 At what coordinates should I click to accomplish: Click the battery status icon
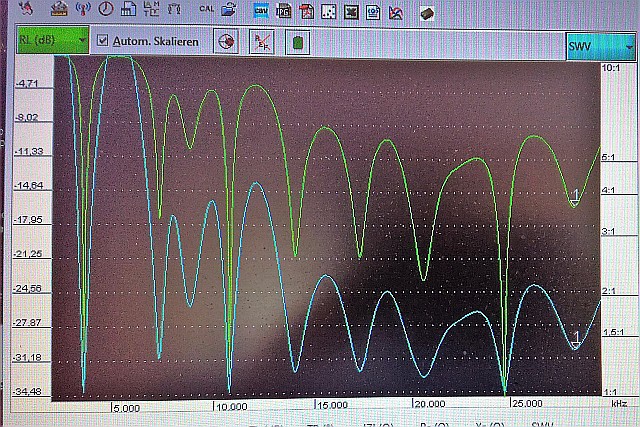(x=297, y=43)
